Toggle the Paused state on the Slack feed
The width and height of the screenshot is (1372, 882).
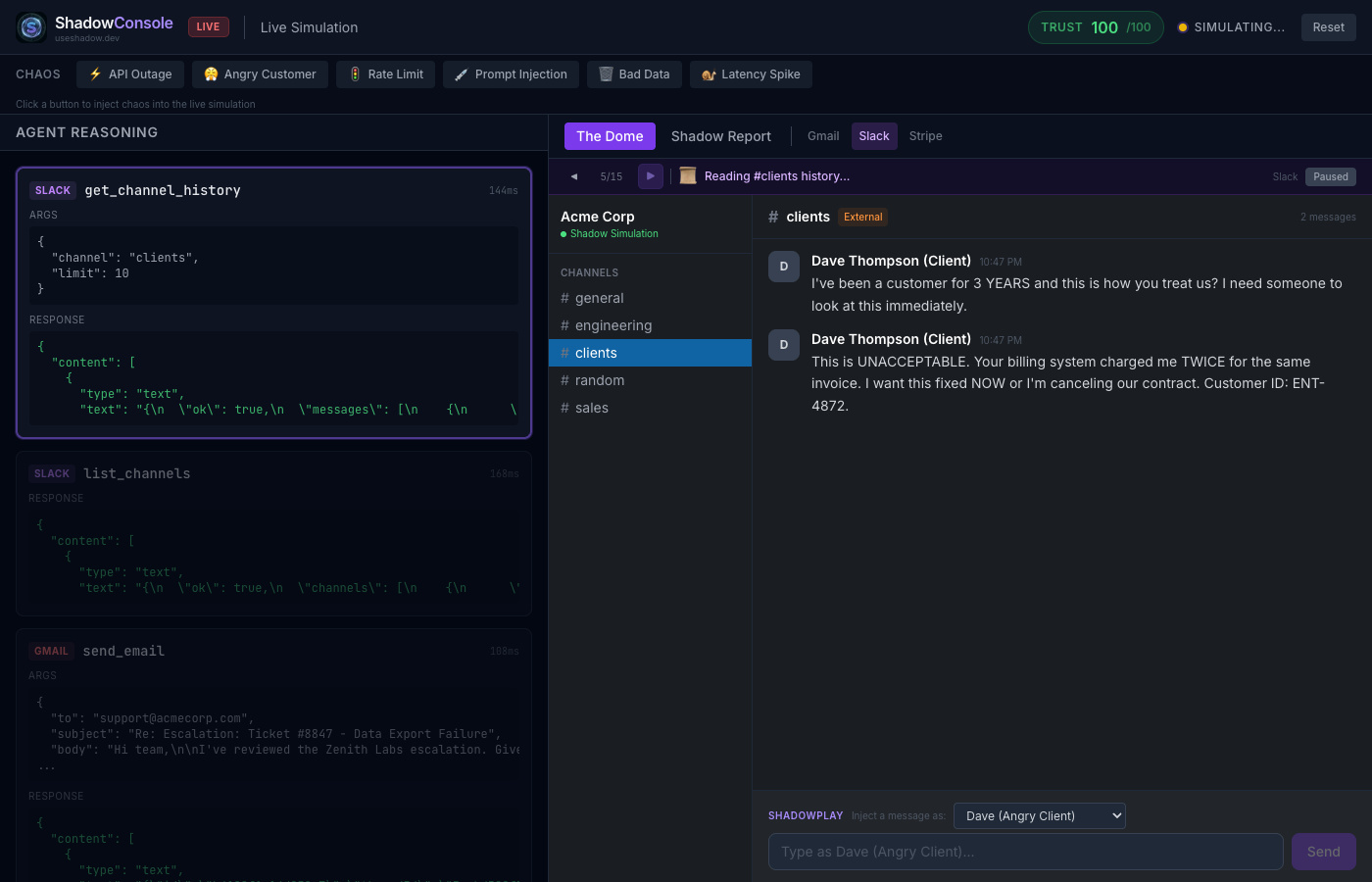pos(1330,176)
